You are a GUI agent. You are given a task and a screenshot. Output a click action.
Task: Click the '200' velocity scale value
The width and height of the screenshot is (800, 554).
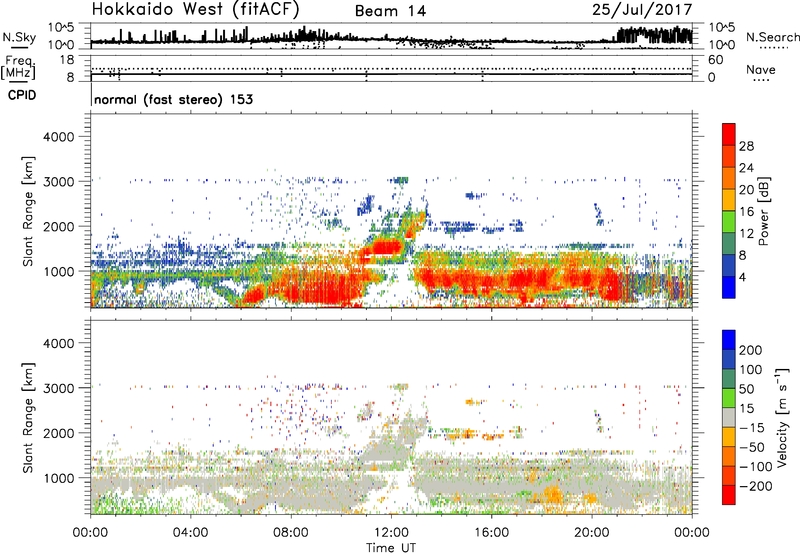[x=751, y=350]
